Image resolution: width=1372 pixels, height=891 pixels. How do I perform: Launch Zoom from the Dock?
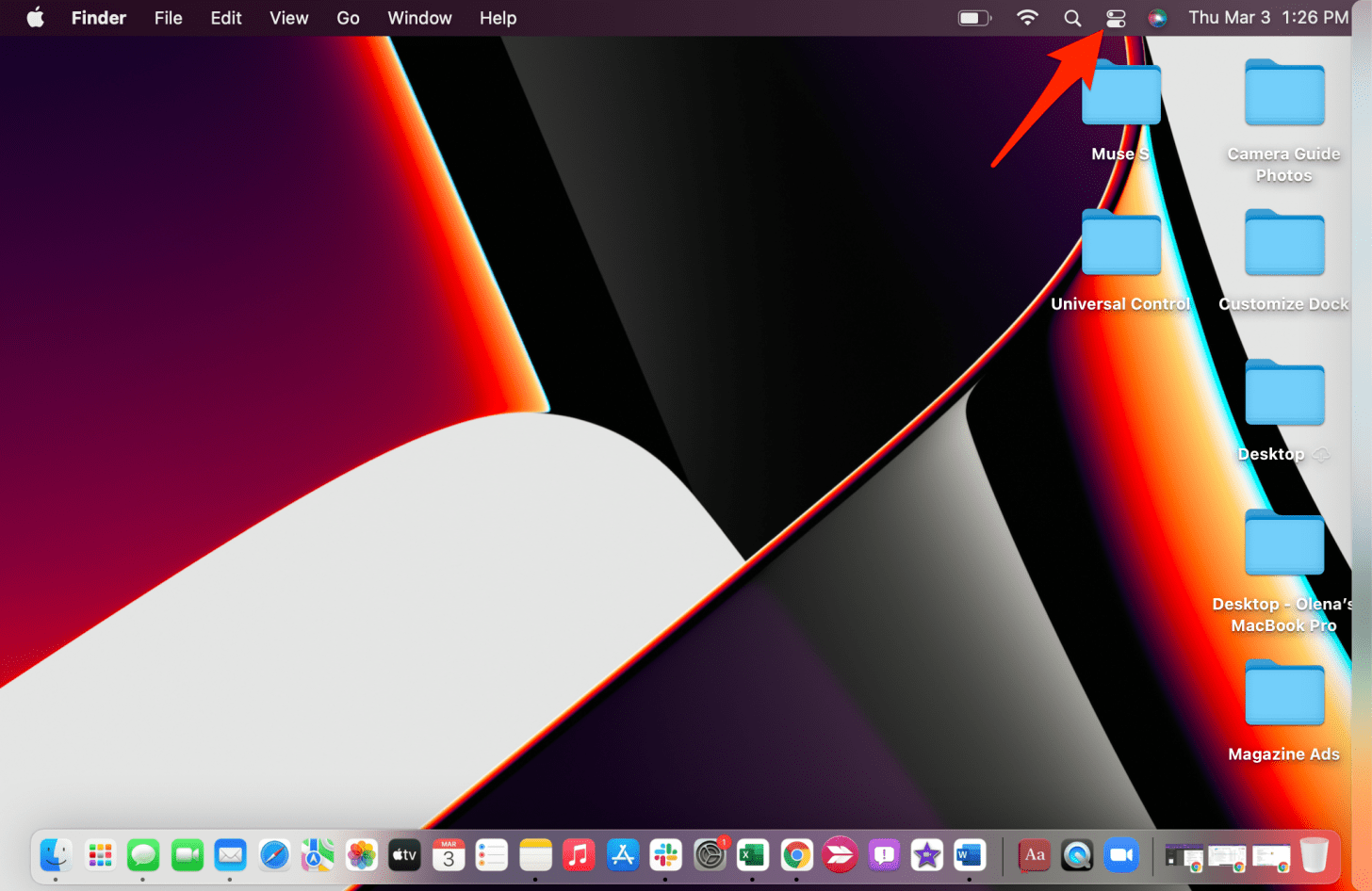[x=1121, y=855]
